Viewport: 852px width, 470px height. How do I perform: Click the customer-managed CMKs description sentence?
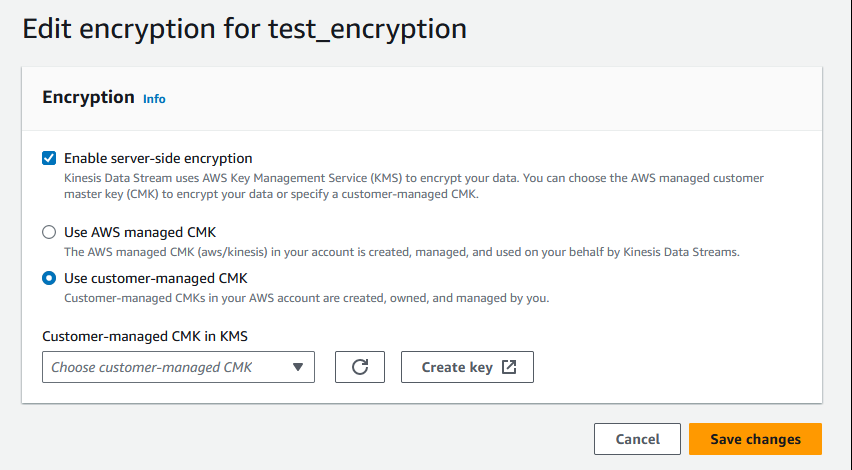[x=306, y=298]
